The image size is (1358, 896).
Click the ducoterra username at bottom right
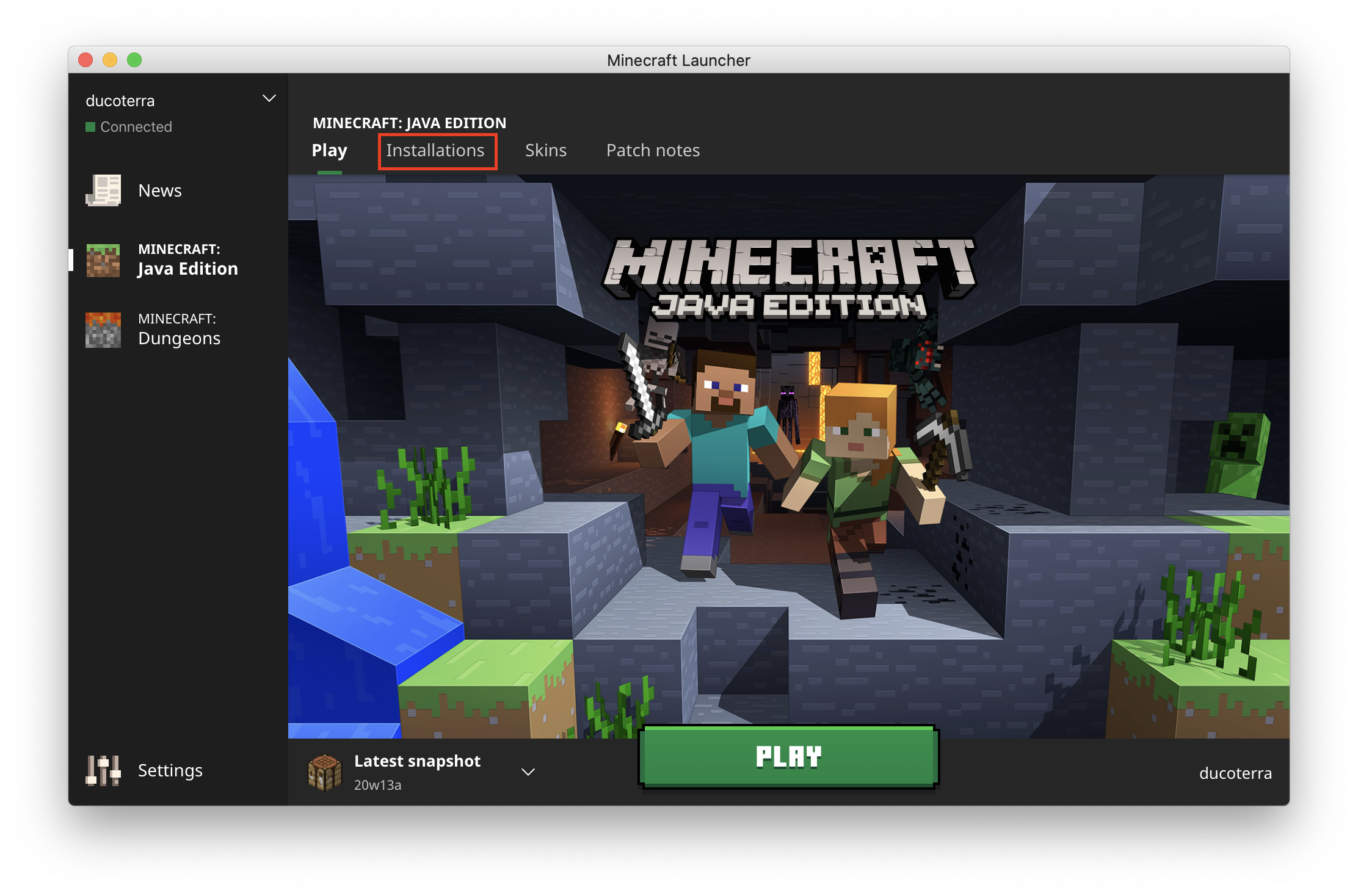[1235, 773]
